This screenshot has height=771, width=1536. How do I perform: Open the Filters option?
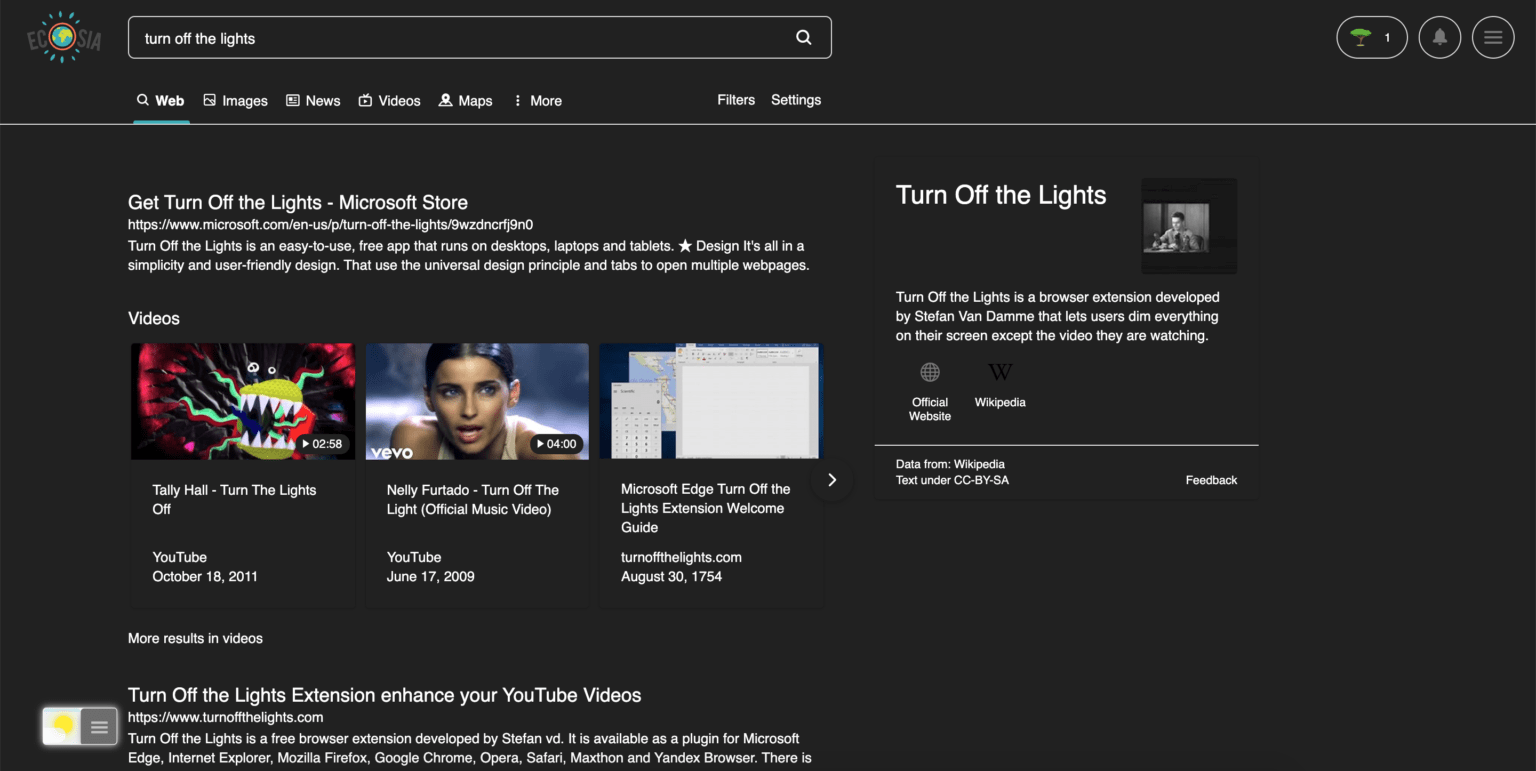736,100
